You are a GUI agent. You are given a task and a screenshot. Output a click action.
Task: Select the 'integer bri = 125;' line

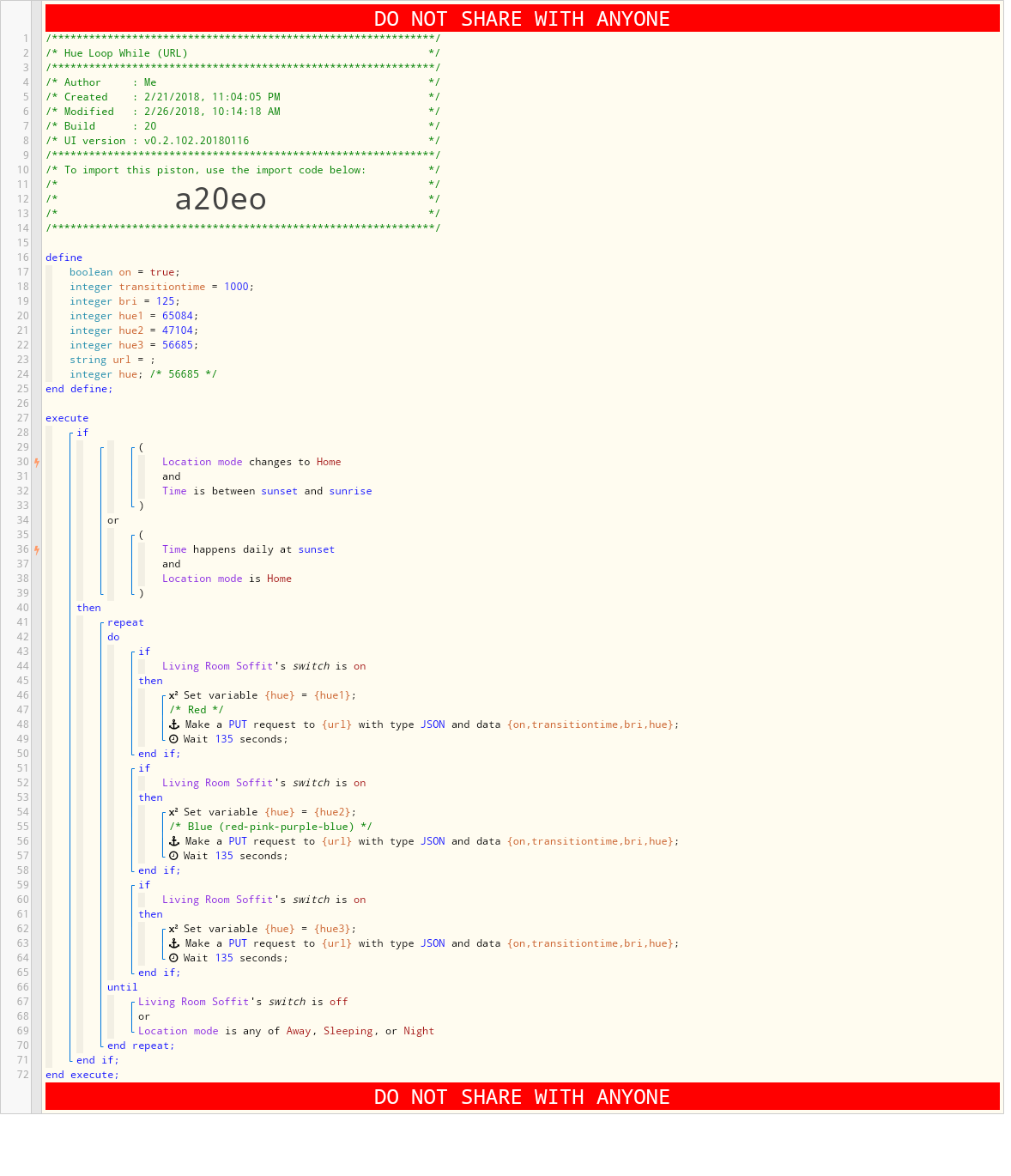pos(125,301)
